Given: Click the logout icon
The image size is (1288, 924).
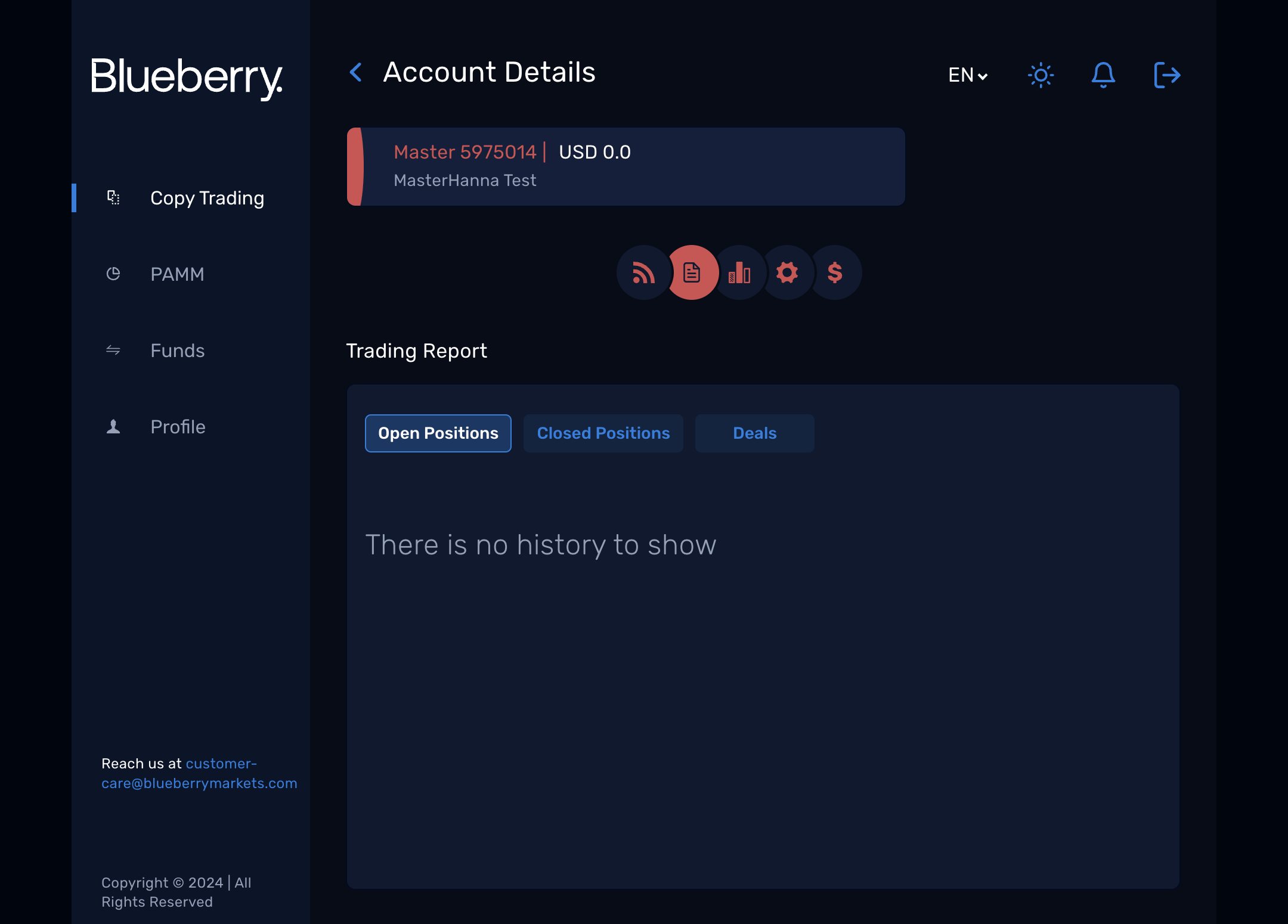Looking at the screenshot, I should point(1167,75).
